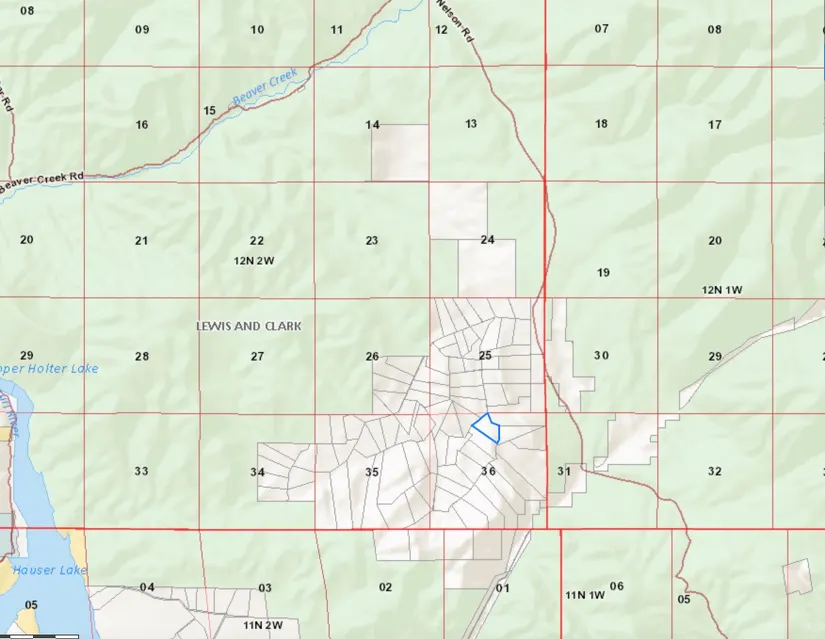825x639 pixels.
Task: Click section number 31 label
Action: pyautogui.click(x=564, y=471)
